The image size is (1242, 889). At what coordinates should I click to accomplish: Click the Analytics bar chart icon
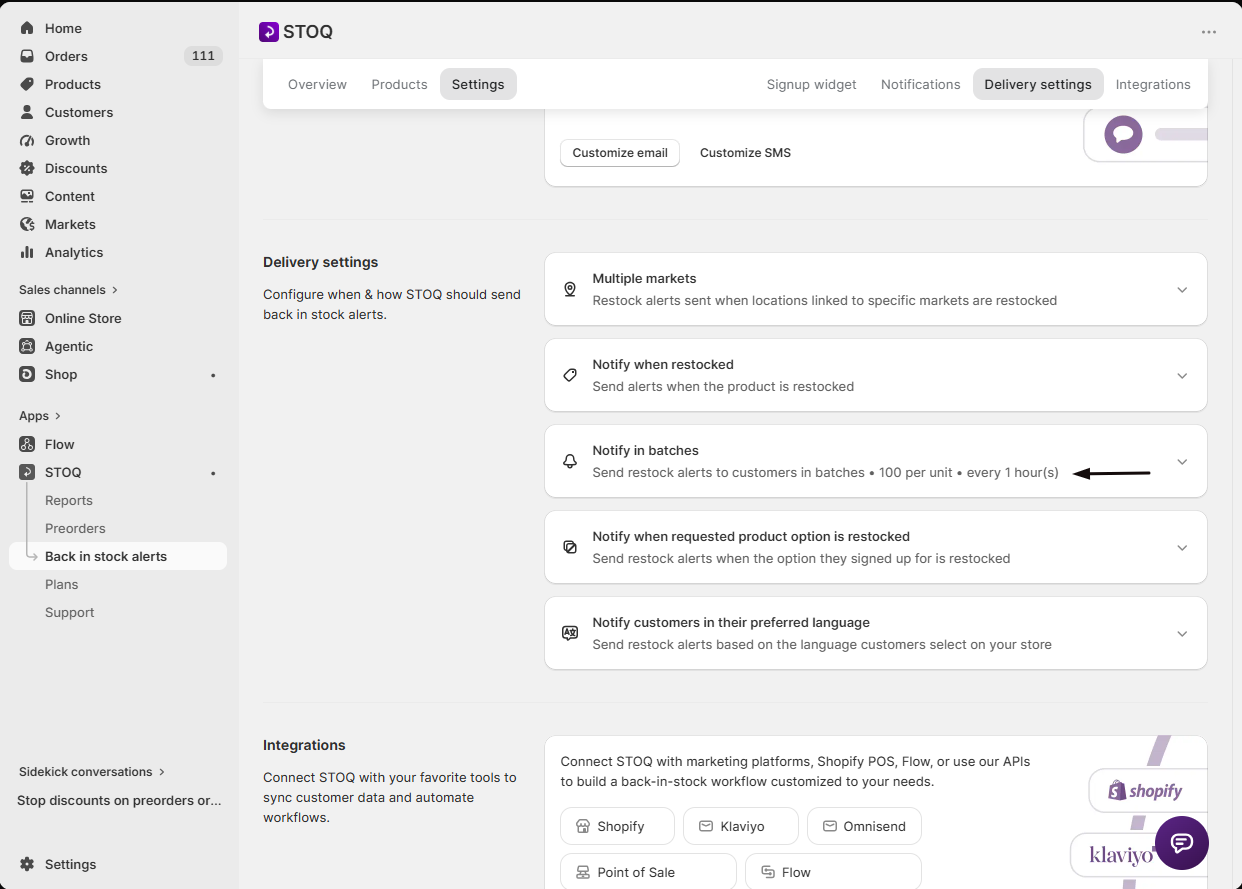tap(27, 252)
